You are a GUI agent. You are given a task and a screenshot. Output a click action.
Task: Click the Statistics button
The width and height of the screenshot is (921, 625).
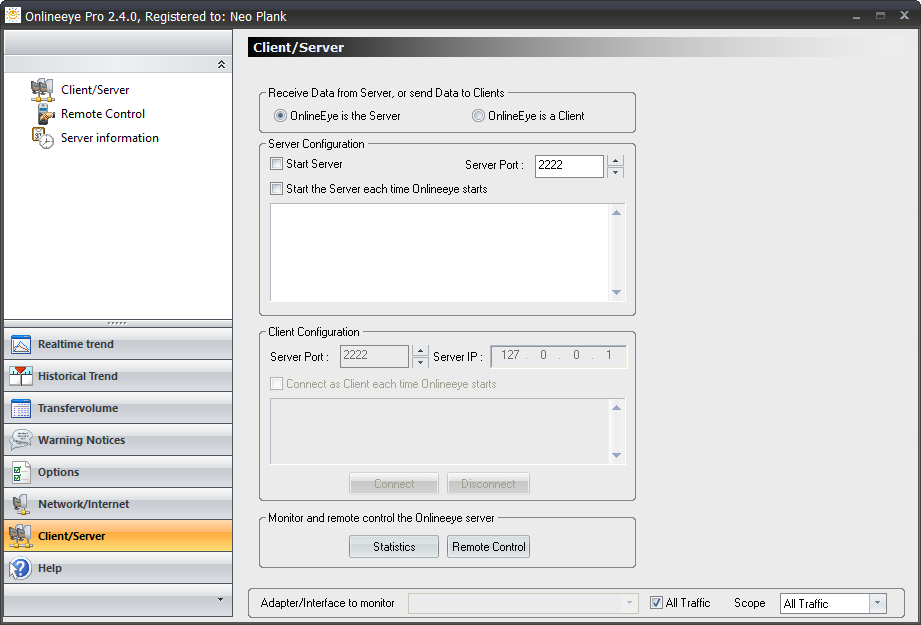[394, 547]
